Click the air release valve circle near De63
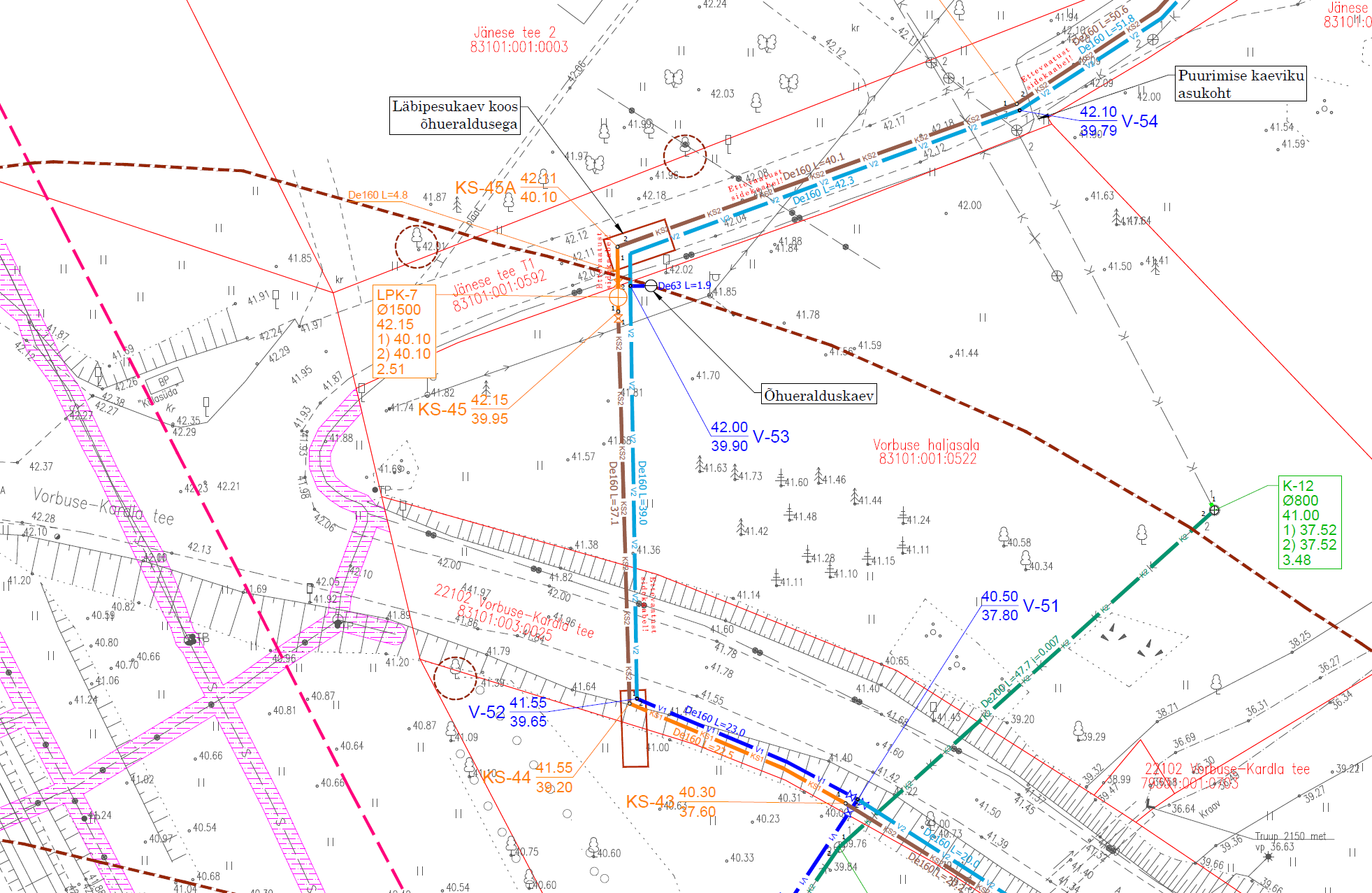 click(x=651, y=285)
